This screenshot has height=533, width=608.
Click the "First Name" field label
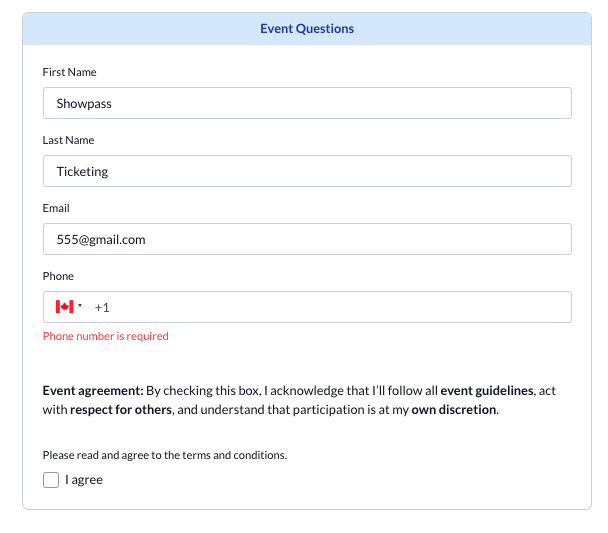[x=69, y=72]
